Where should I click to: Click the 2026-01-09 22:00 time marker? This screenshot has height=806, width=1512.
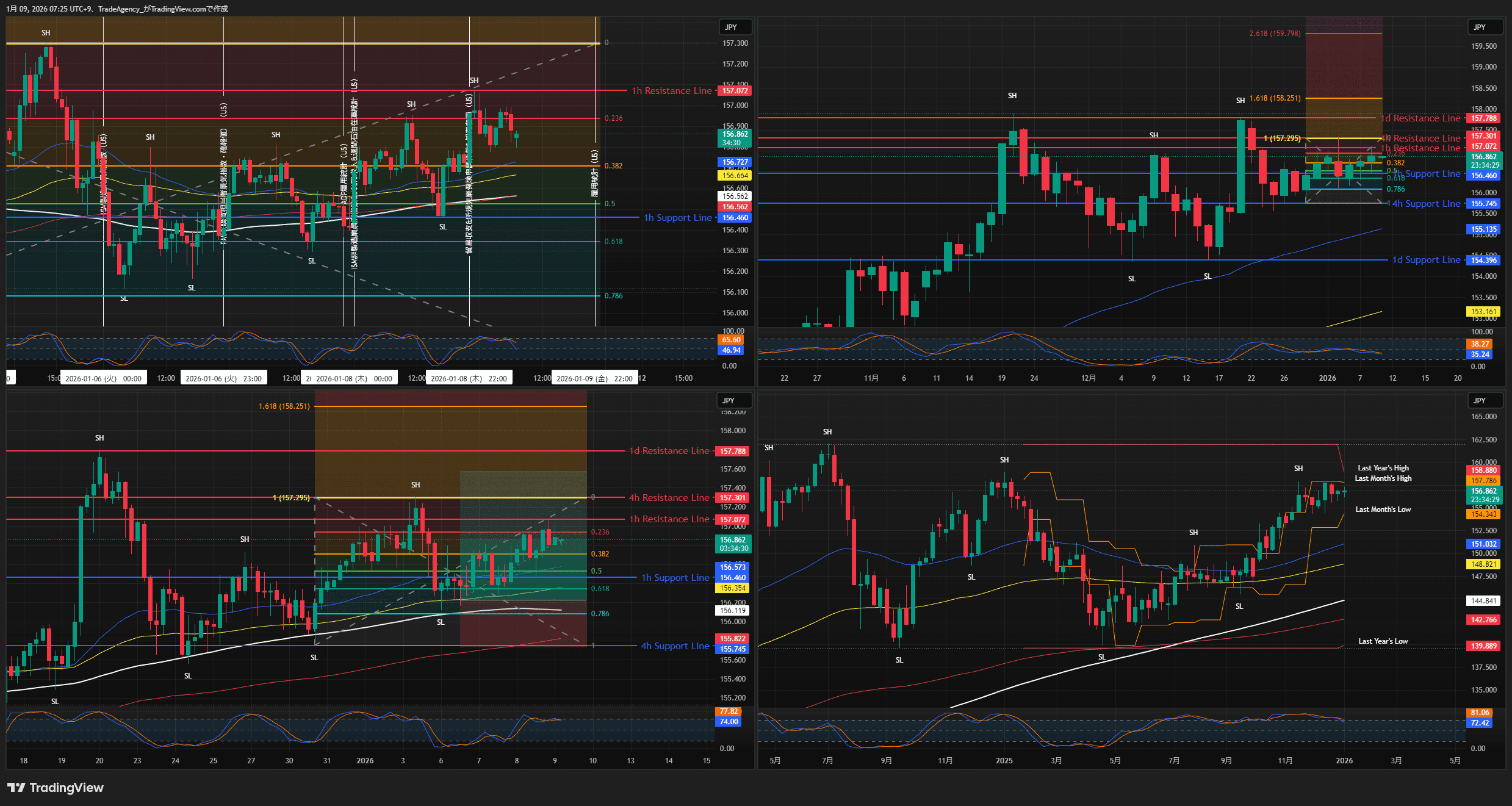(594, 378)
